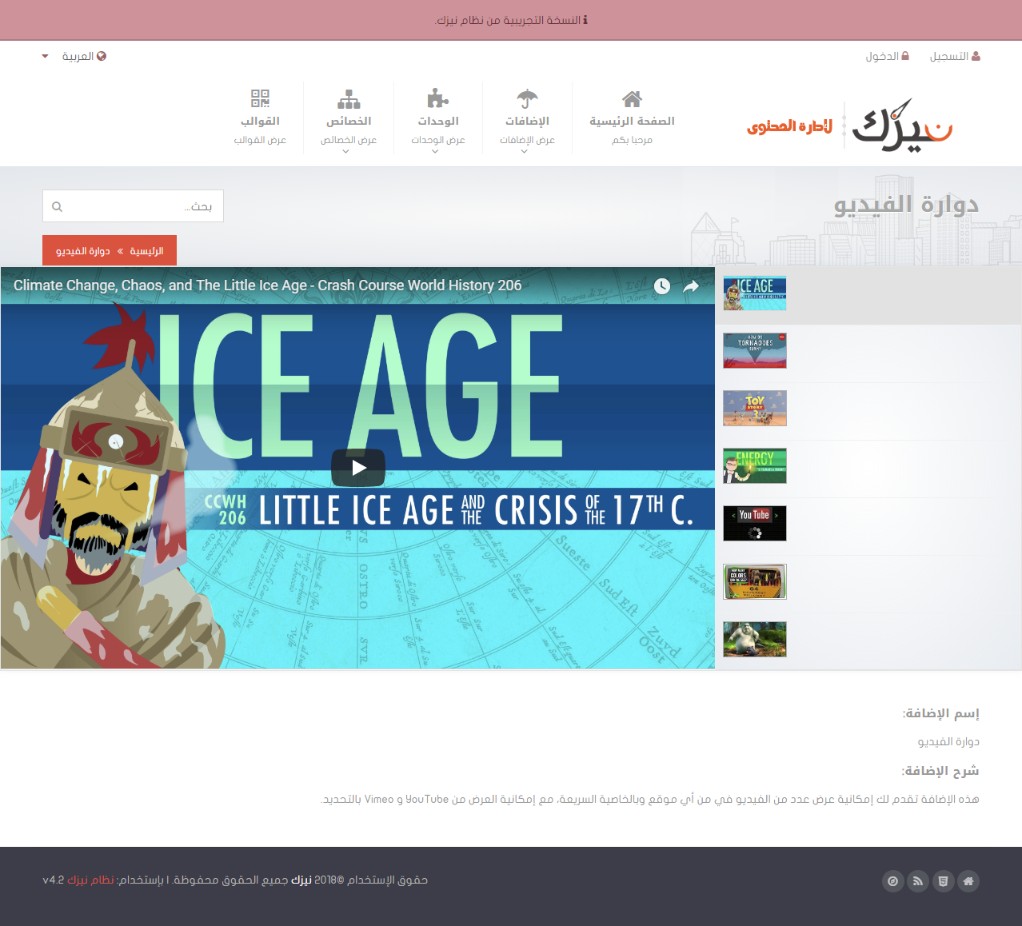
Task: Expand the الوحدات menu
Action: [x=438, y=120]
